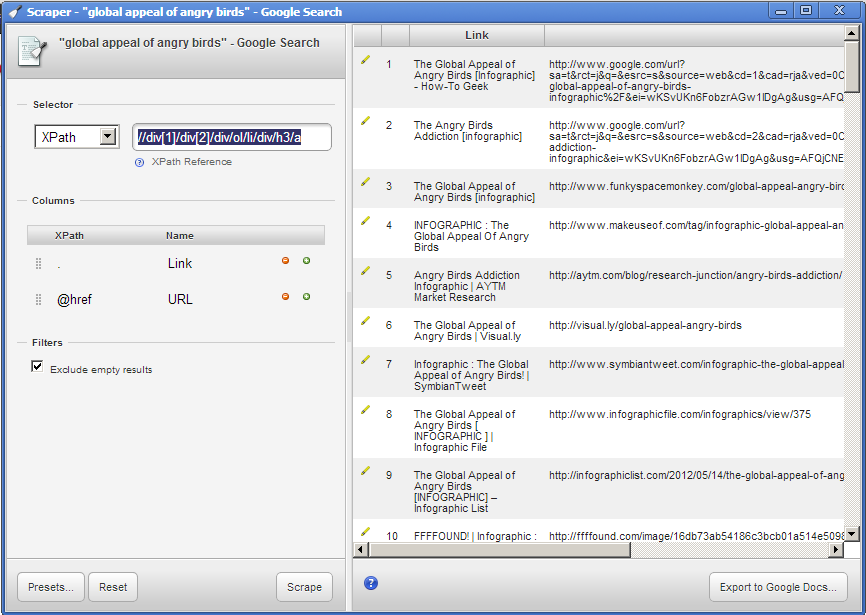Click the 'Link' name cell in Columns
The height and width of the screenshot is (615, 866).
click(180, 263)
